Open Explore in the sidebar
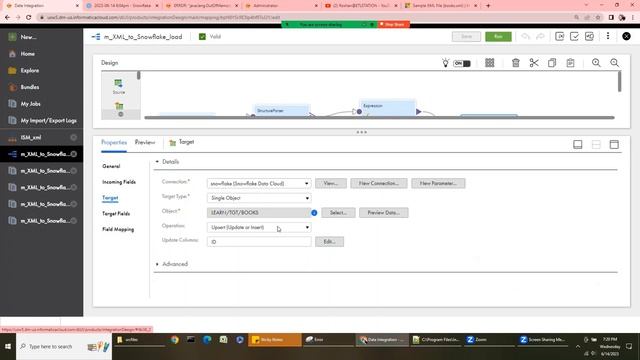Image resolution: width=640 pixels, height=360 pixels. pyautogui.click(x=30, y=70)
